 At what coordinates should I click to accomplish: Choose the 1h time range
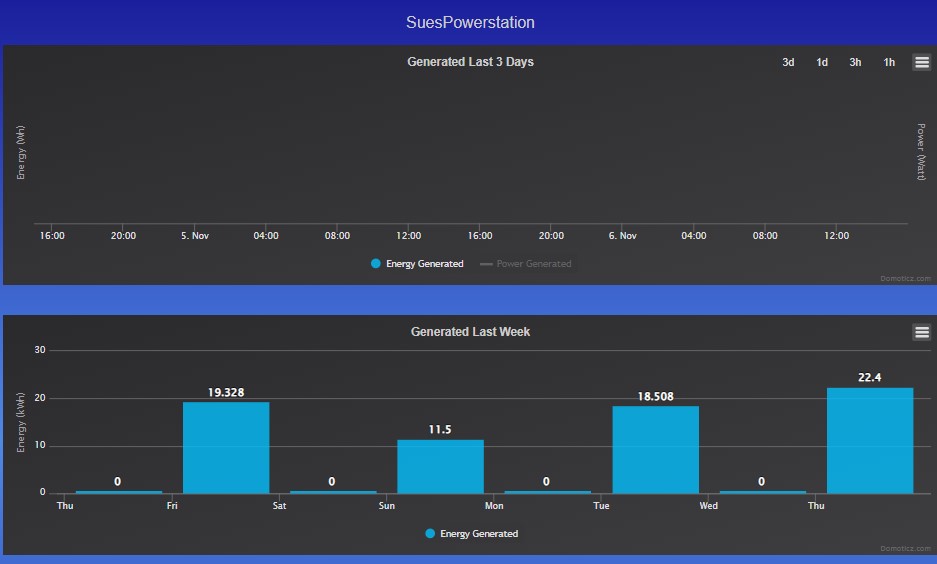pyautogui.click(x=889, y=62)
